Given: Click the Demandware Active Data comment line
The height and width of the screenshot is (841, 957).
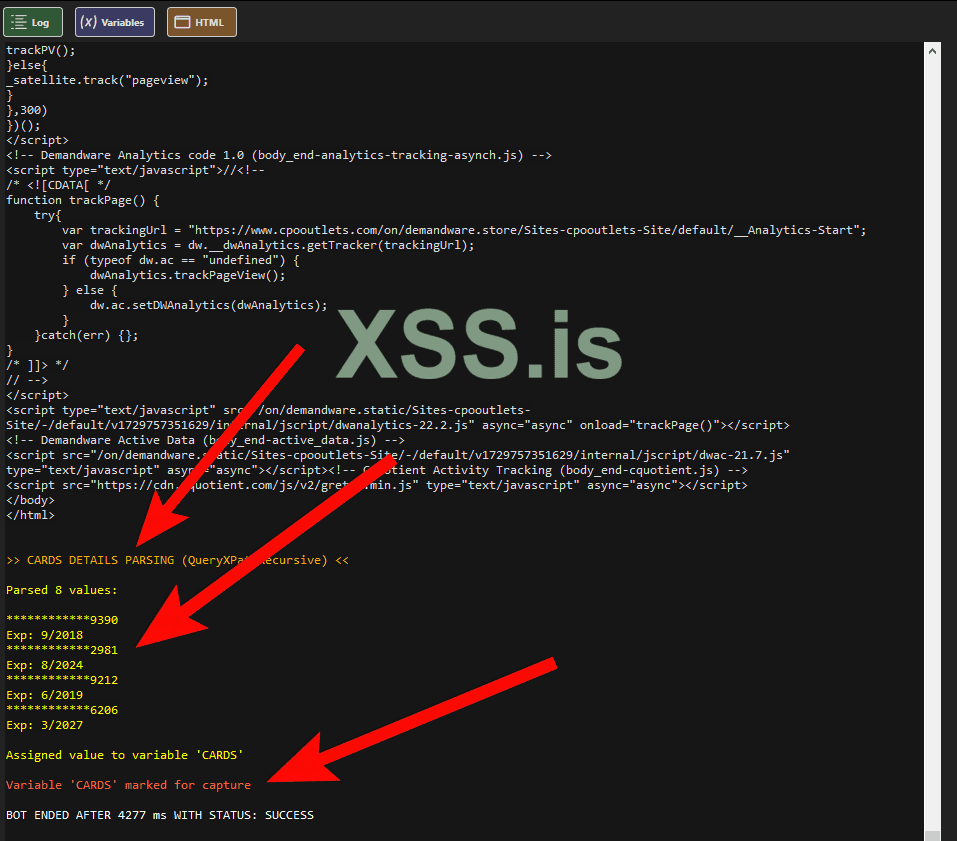Looking at the screenshot, I should coord(205,440).
